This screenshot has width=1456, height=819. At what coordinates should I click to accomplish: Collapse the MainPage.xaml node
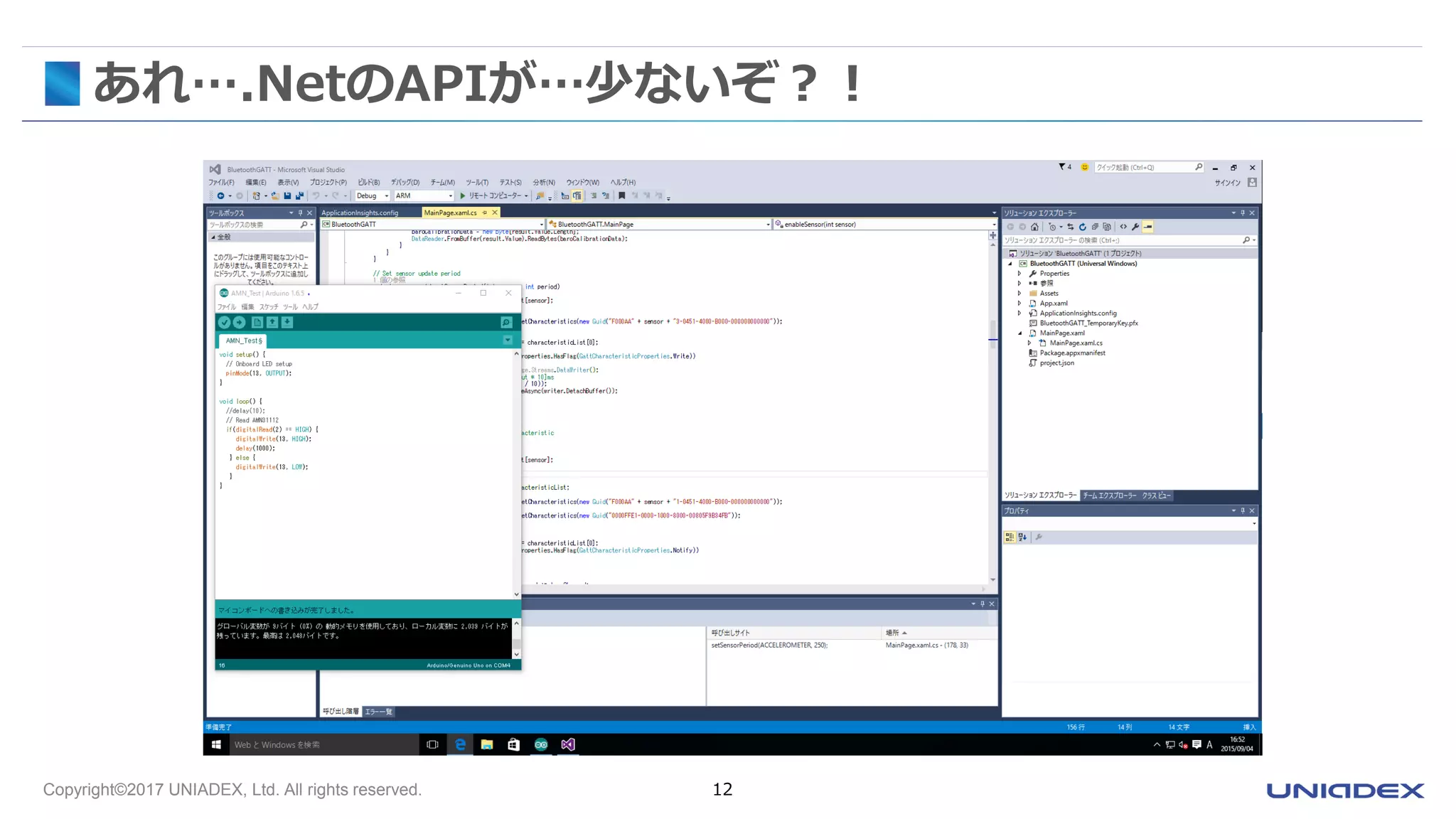point(1019,333)
